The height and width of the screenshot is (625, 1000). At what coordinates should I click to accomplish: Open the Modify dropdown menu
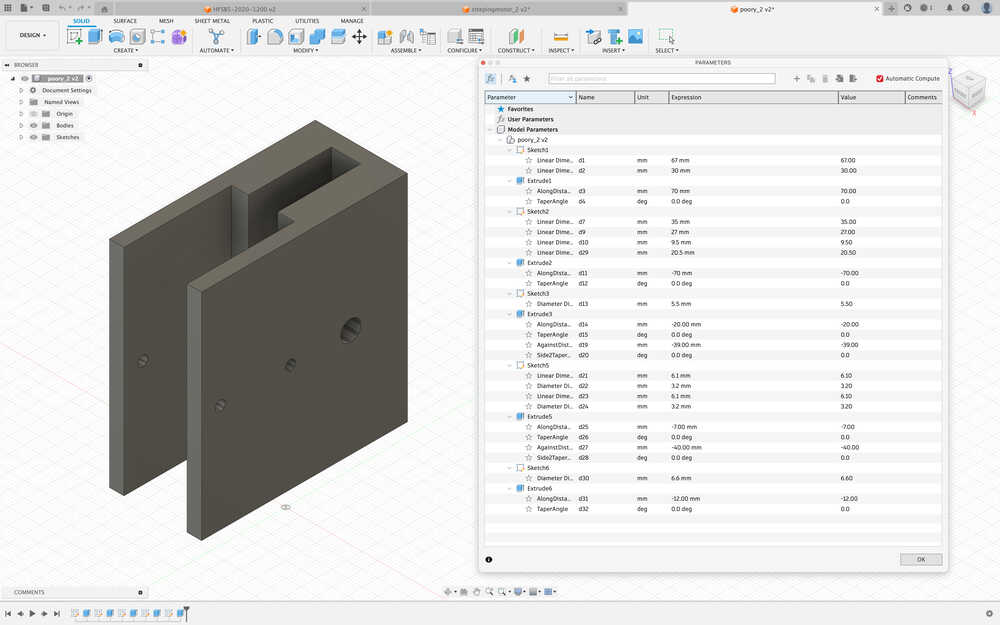305,50
